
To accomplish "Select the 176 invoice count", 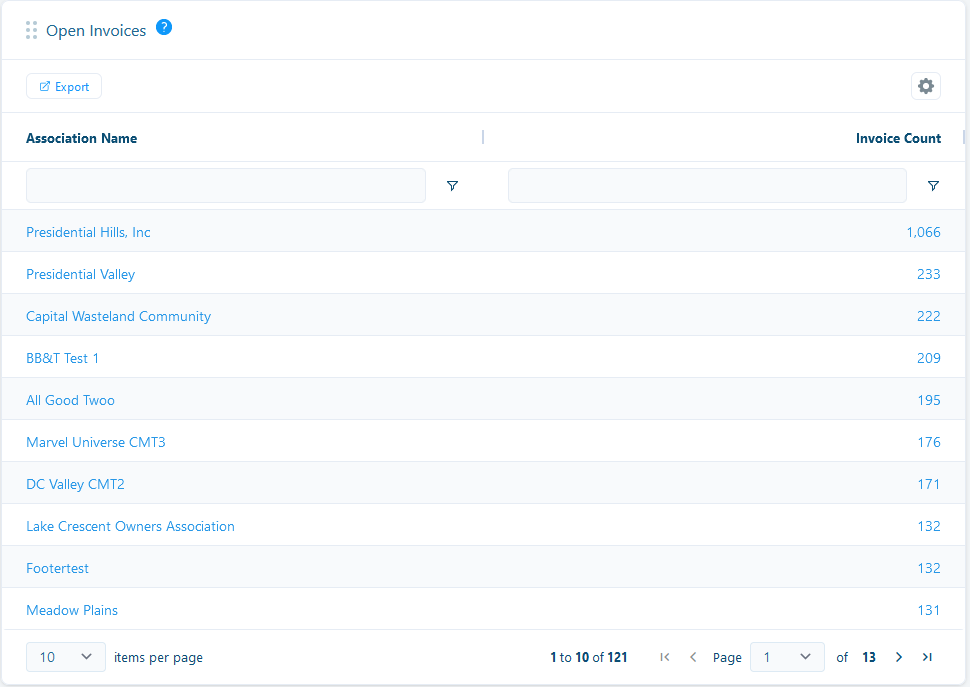I will coord(929,442).
